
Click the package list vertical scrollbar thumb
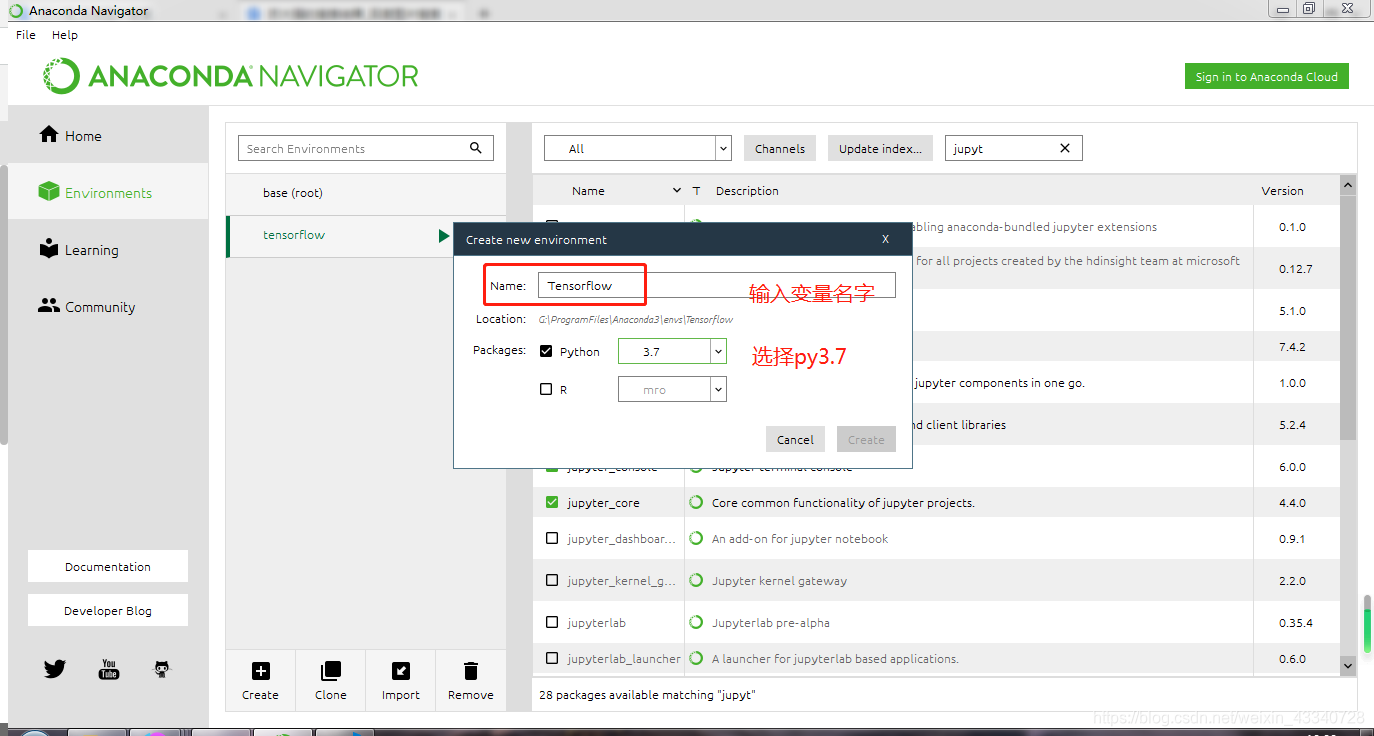click(x=1348, y=316)
